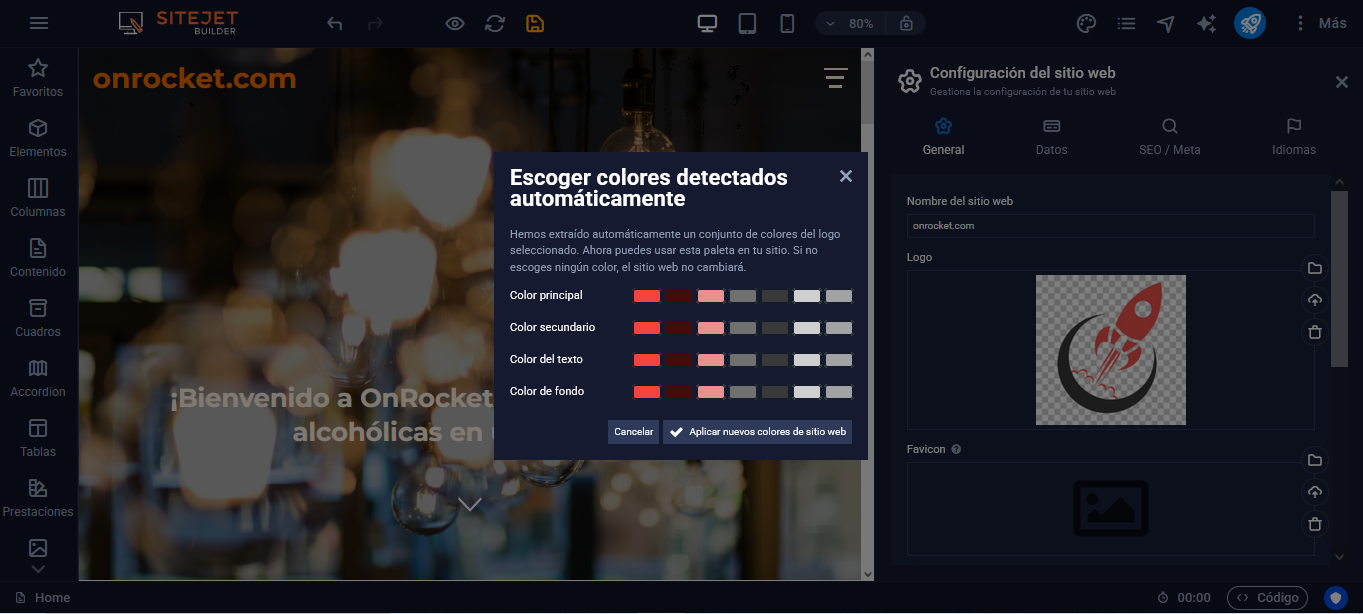Select the Datos tab
Image resolution: width=1363 pixels, height=614 pixels.
1051,137
